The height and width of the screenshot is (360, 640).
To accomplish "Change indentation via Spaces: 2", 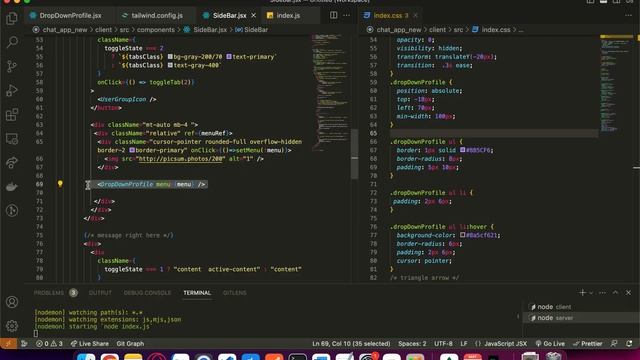I will 412,344.
